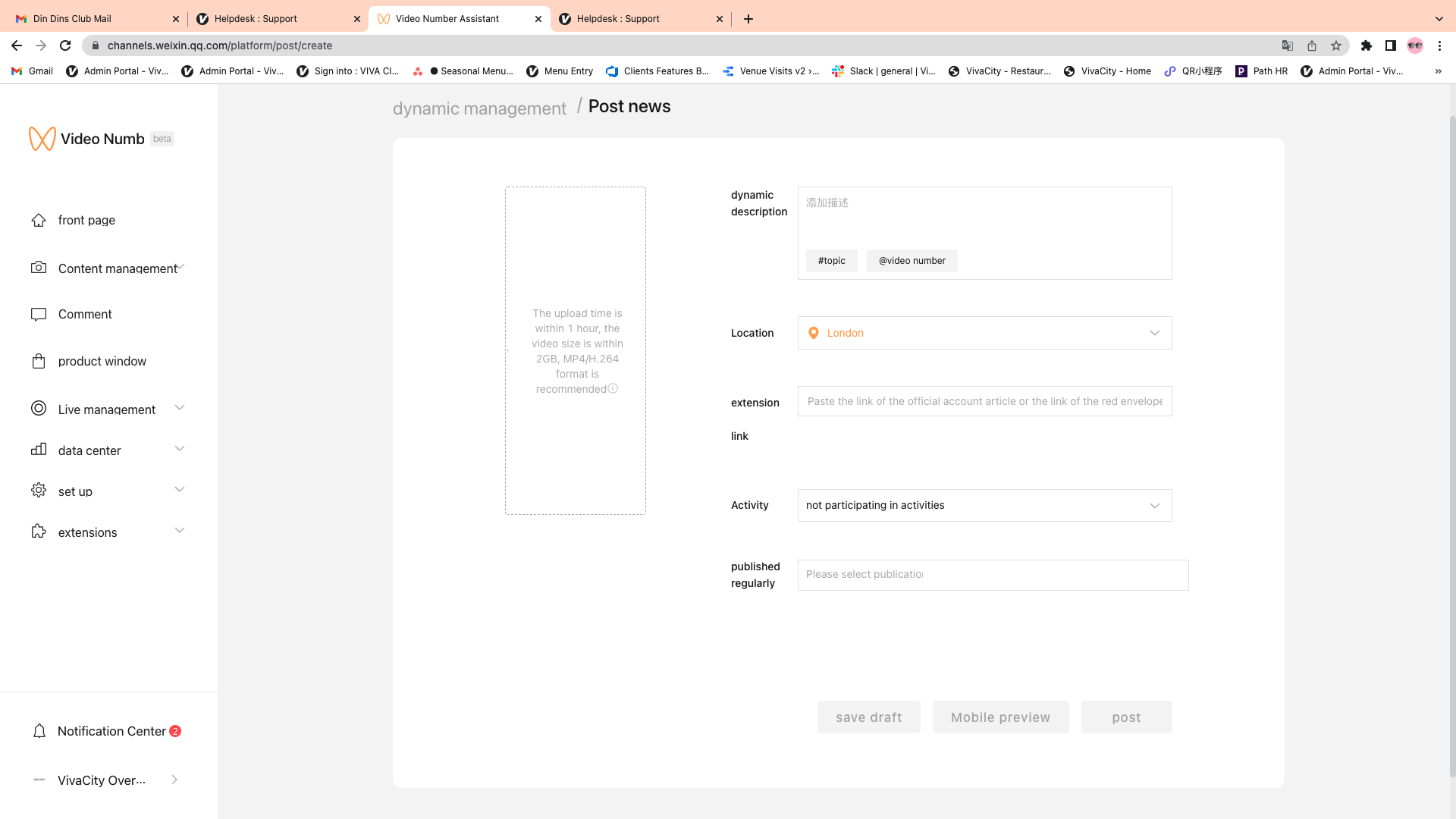
Task: Click the extensions puzzle icon in sidebar
Action: pyautogui.click(x=39, y=532)
